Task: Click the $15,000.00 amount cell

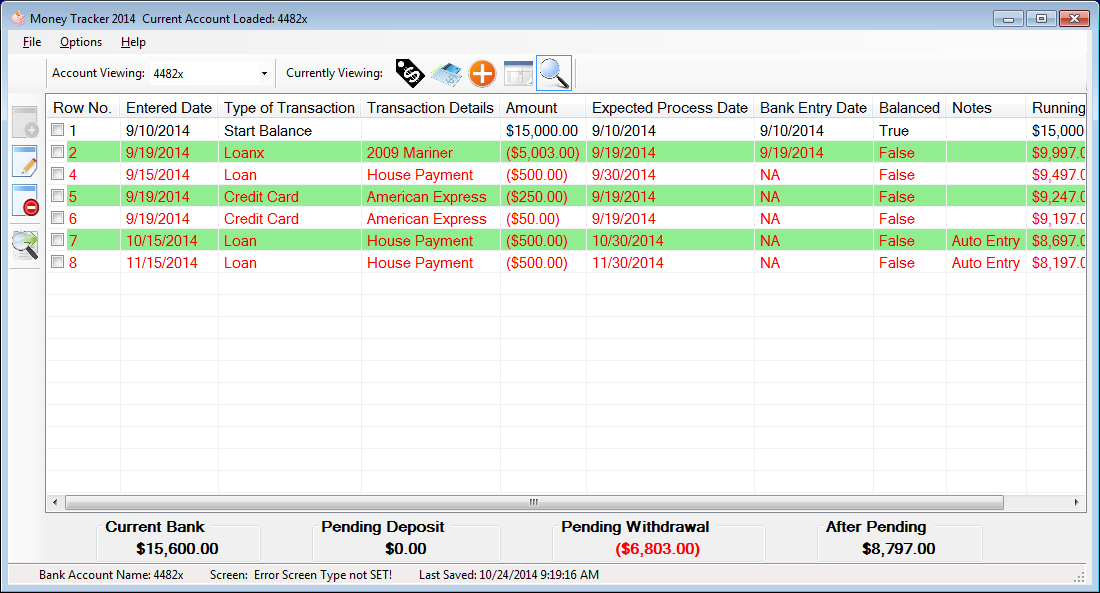Action: tap(543, 131)
